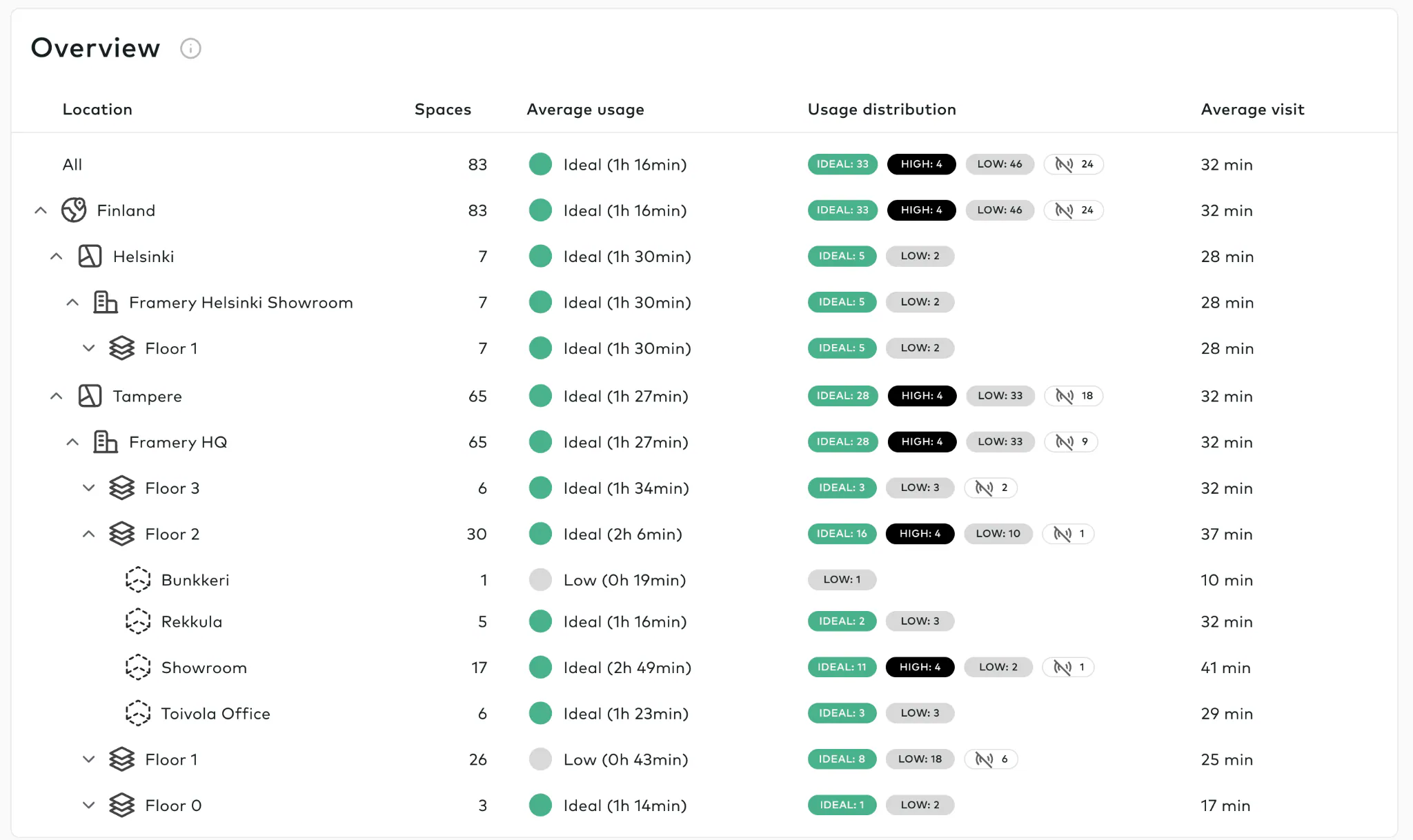Collapse the Tampere tree node
Image resolution: width=1413 pixels, height=840 pixels.
pos(57,396)
